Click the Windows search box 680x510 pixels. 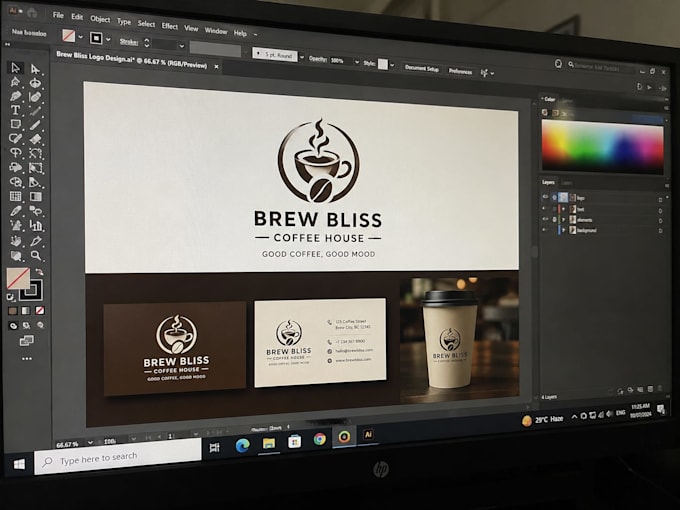coord(118,457)
